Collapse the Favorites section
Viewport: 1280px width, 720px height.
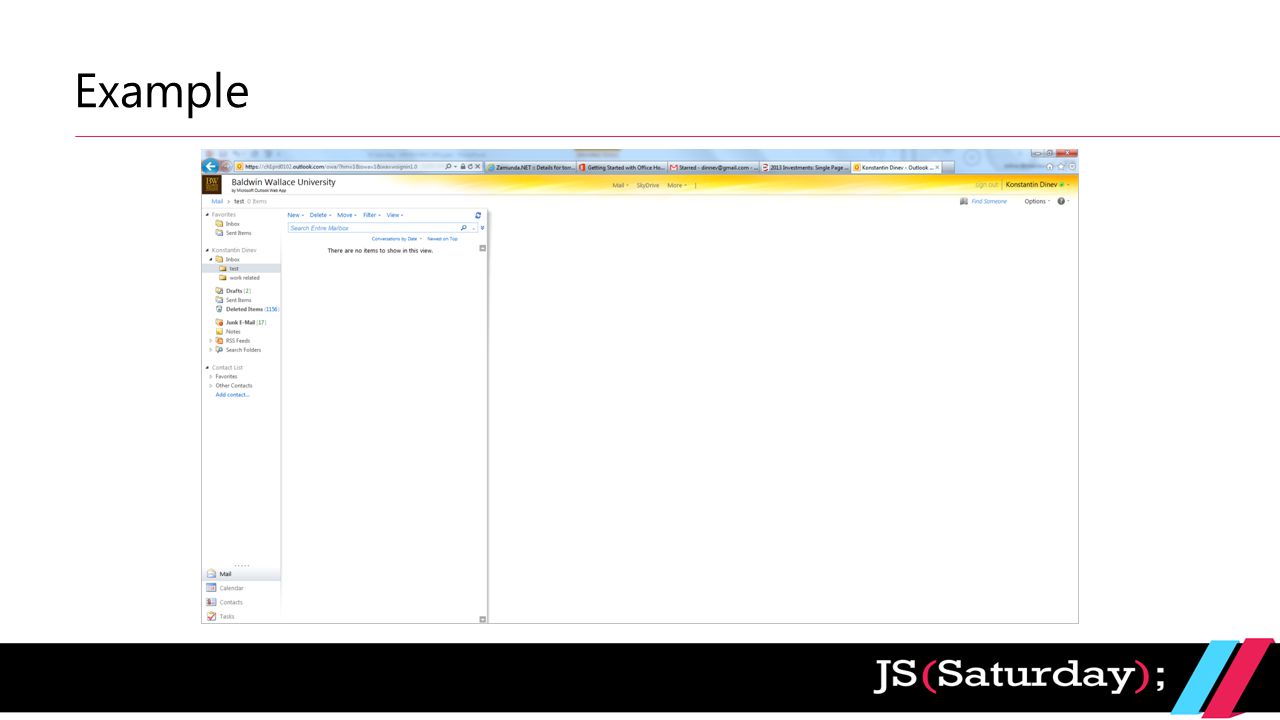pos(207,215)
